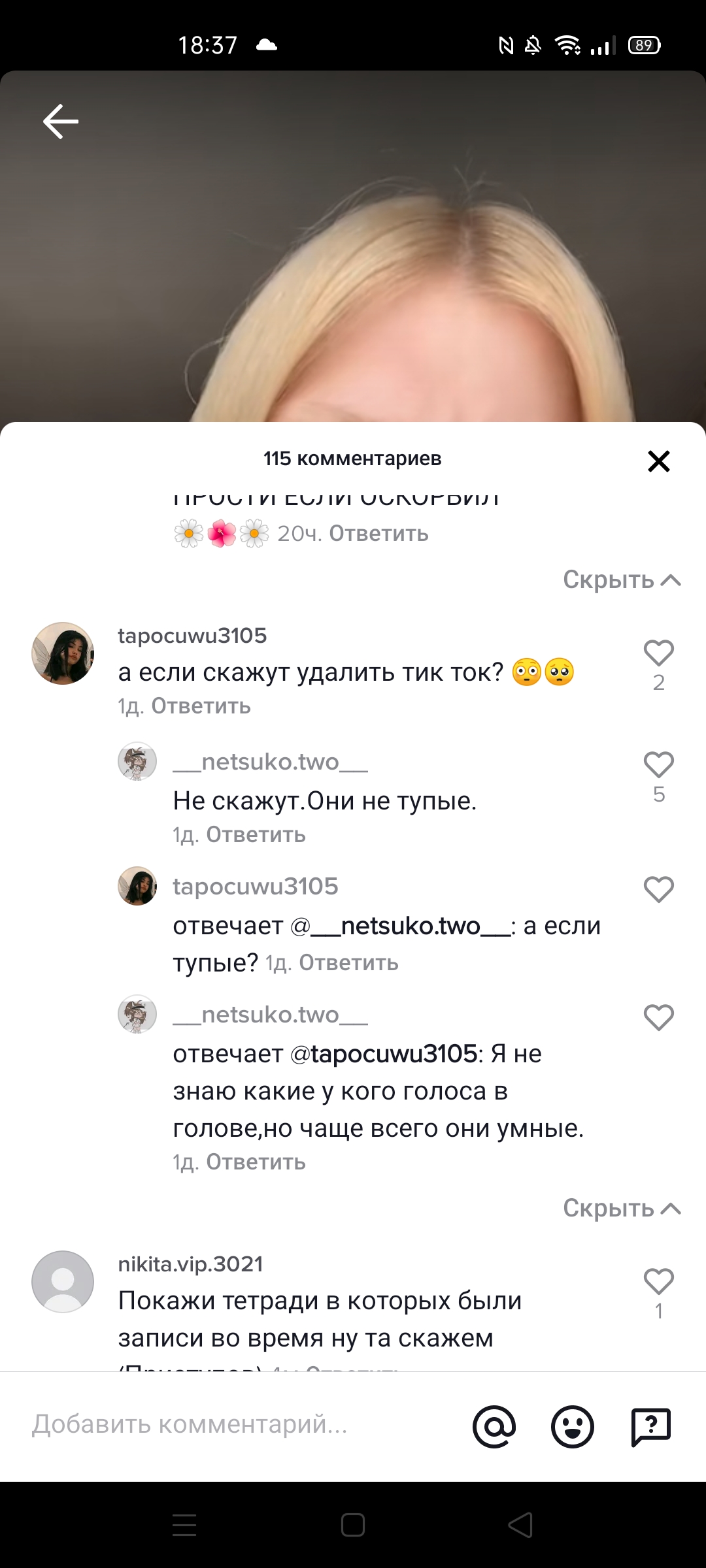706x1568 pixels.
Task: Open the mention @ icon in comment bar
Action: point(494,1426)
